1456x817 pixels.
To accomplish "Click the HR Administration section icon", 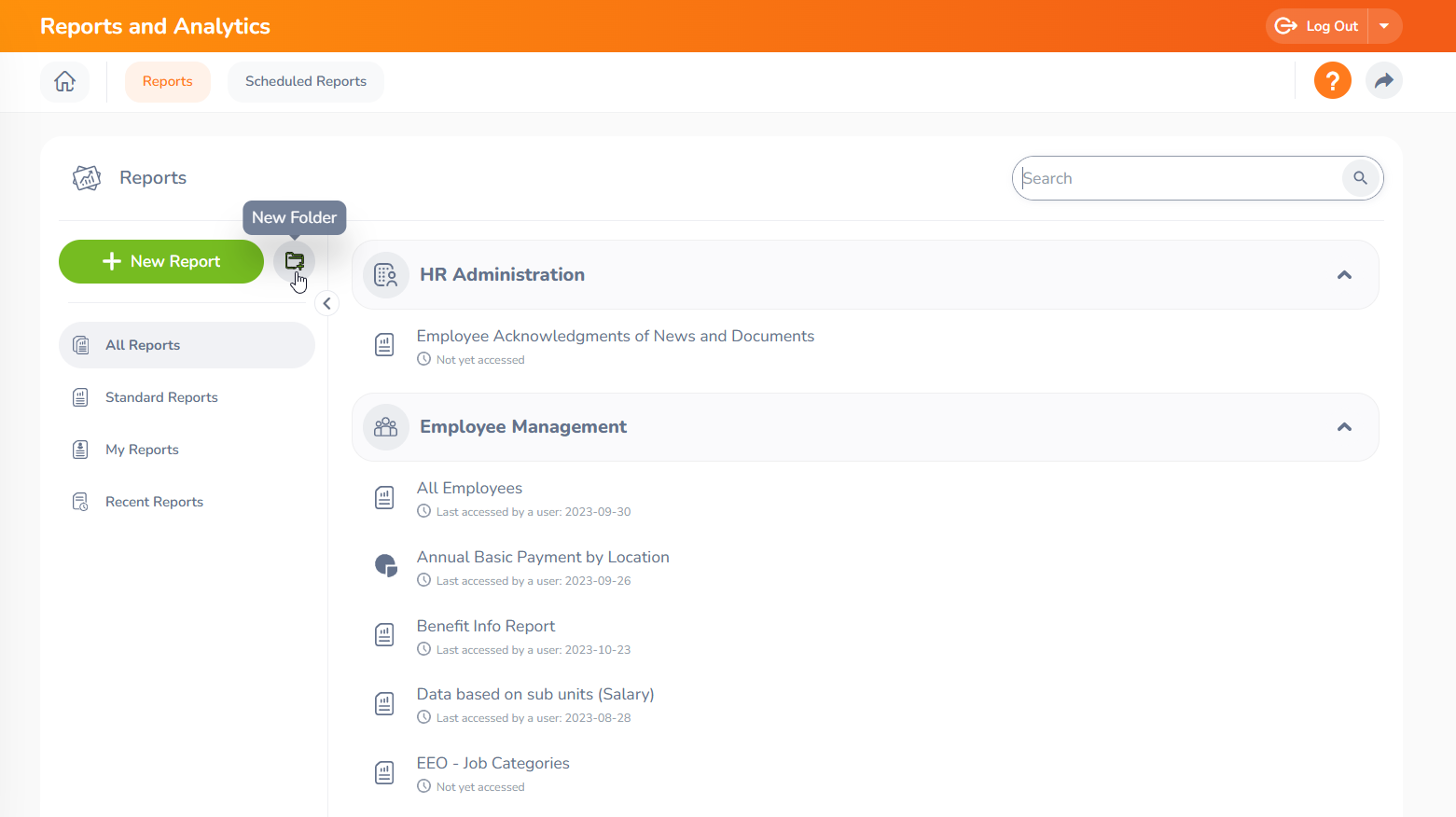I will tap(385, 275).
